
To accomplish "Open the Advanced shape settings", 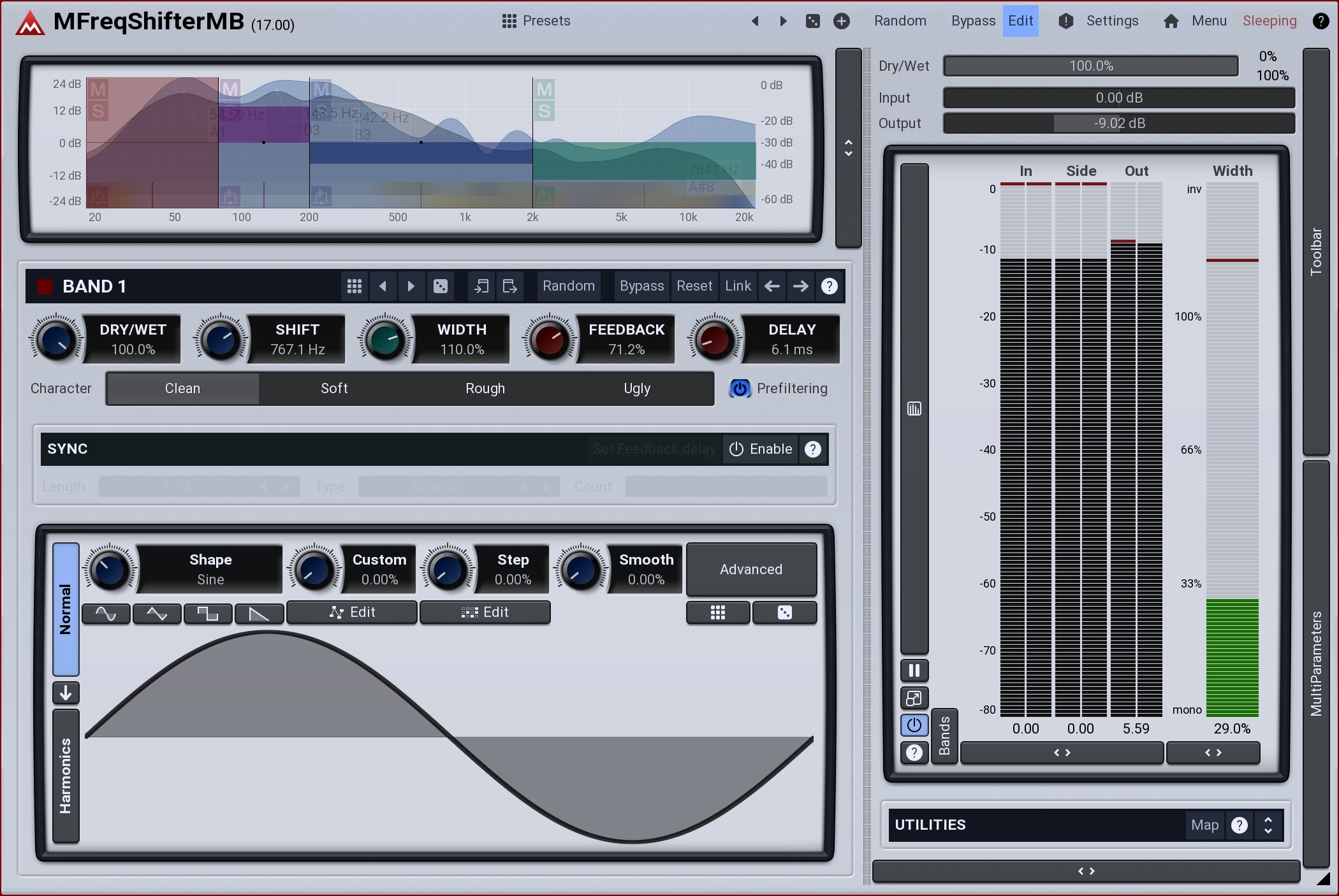I will click(x=750, y=569).
